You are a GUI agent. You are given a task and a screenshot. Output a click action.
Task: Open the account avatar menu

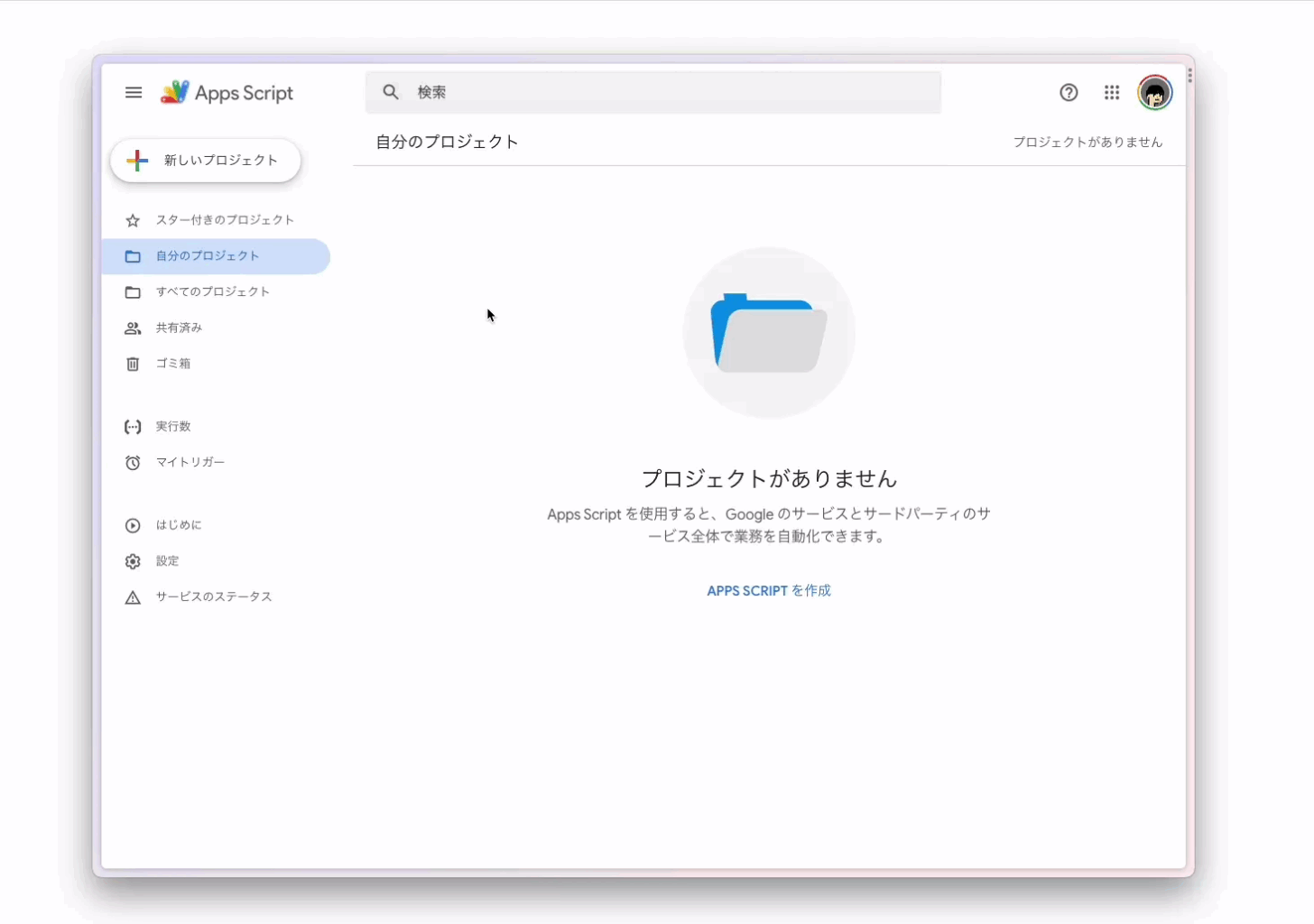pos(1154,92)
